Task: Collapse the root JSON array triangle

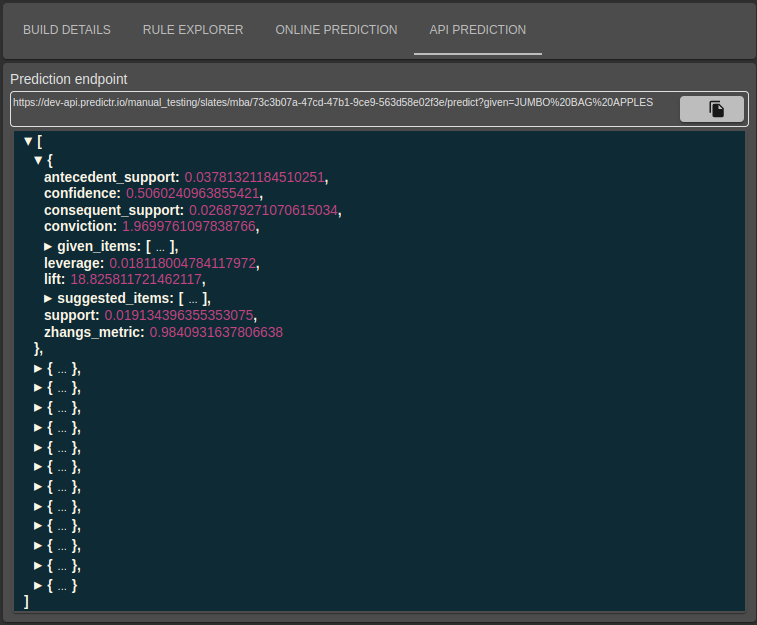Action: [x=28, y=141]
